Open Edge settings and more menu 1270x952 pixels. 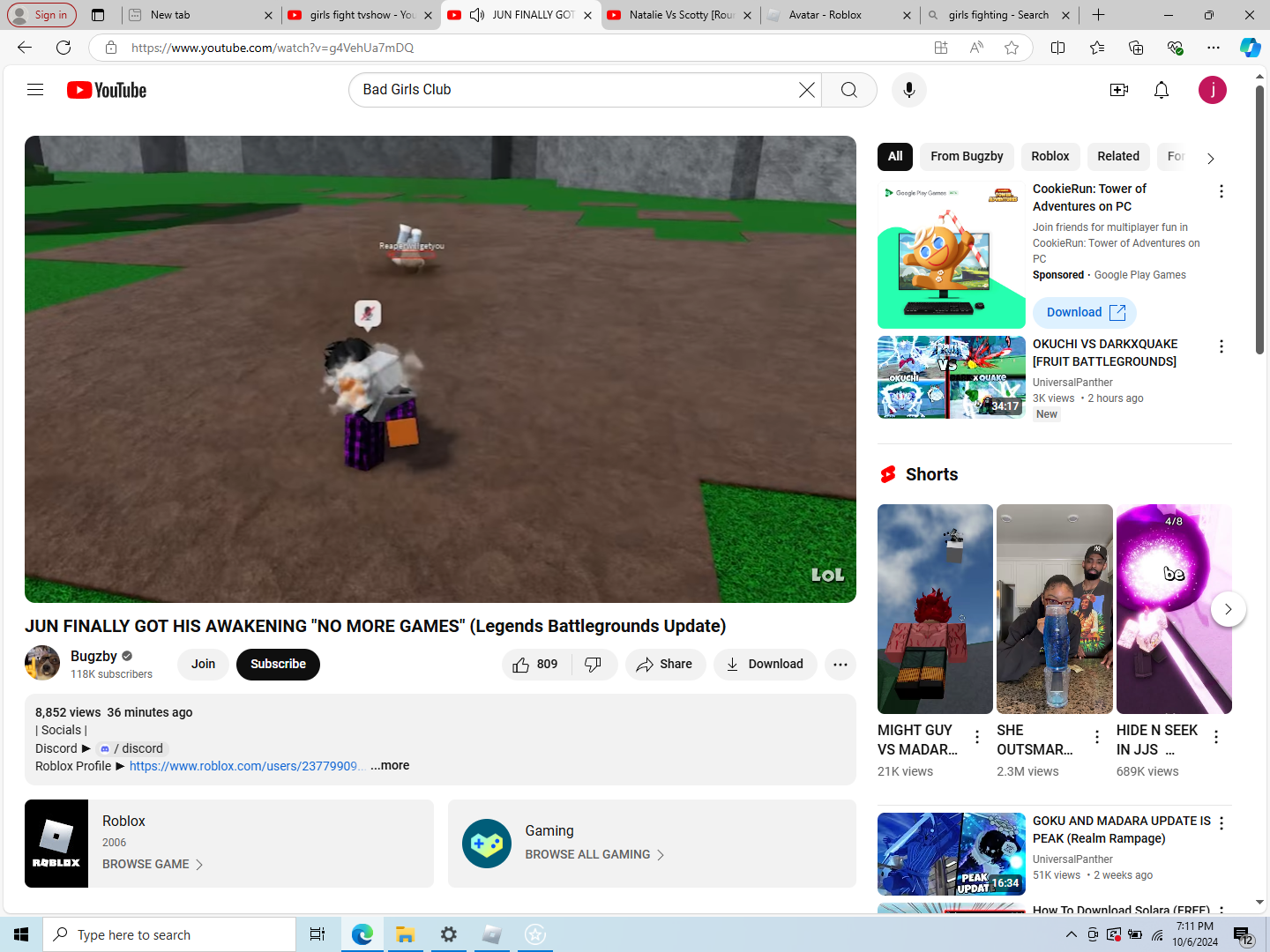[x=1214, y=48]
